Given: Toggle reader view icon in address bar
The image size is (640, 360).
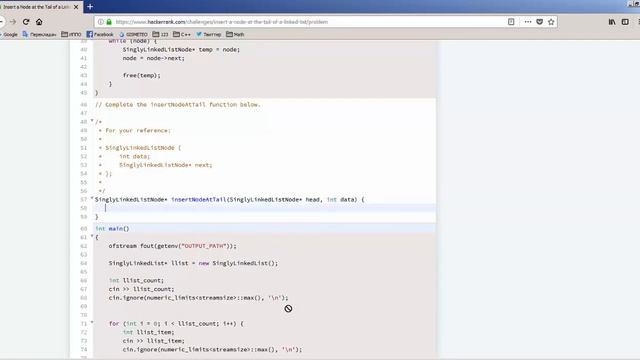Looking at the screenshot, I should point(511,22).
